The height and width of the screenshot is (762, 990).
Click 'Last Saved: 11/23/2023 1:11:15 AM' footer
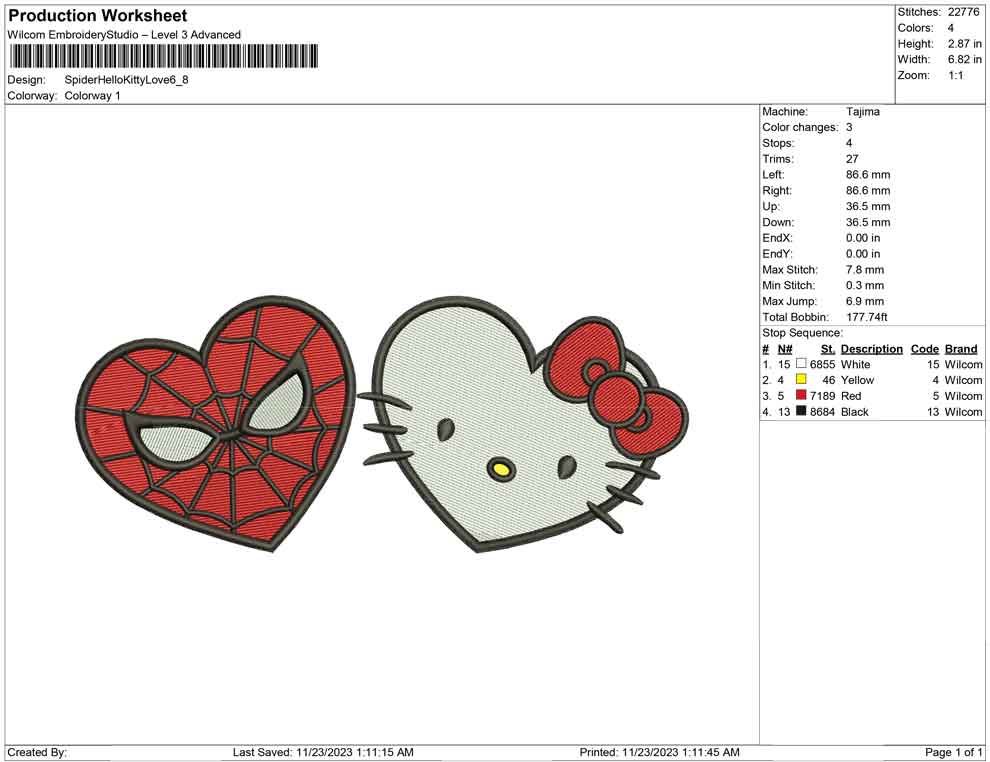pyautogui.click(x=323, y=752)
